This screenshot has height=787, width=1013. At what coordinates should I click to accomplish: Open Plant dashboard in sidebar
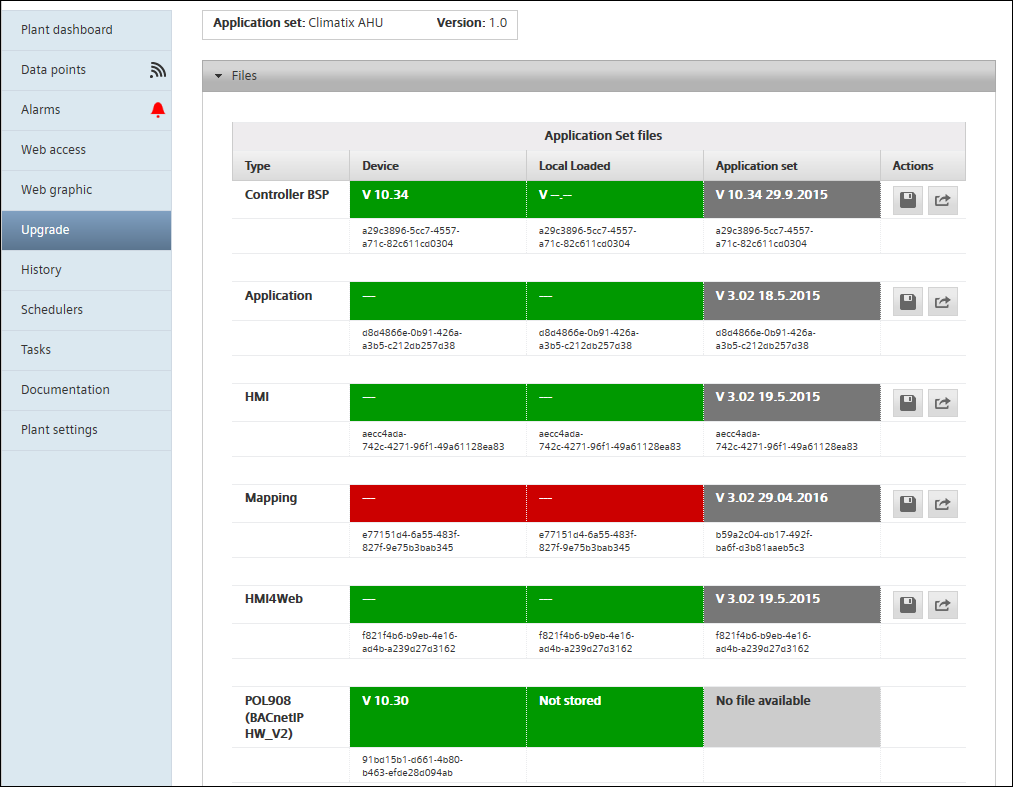[86, 30]
